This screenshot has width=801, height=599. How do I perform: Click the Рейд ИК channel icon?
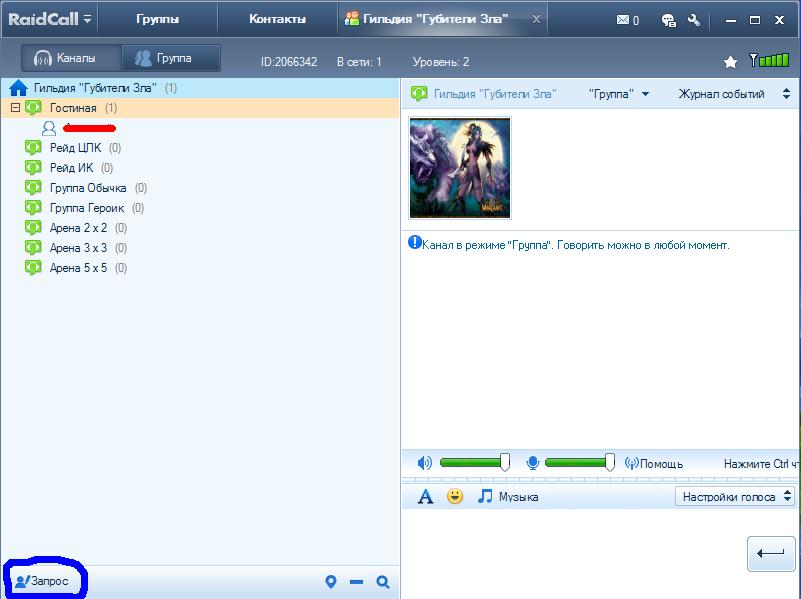point(33,167)
